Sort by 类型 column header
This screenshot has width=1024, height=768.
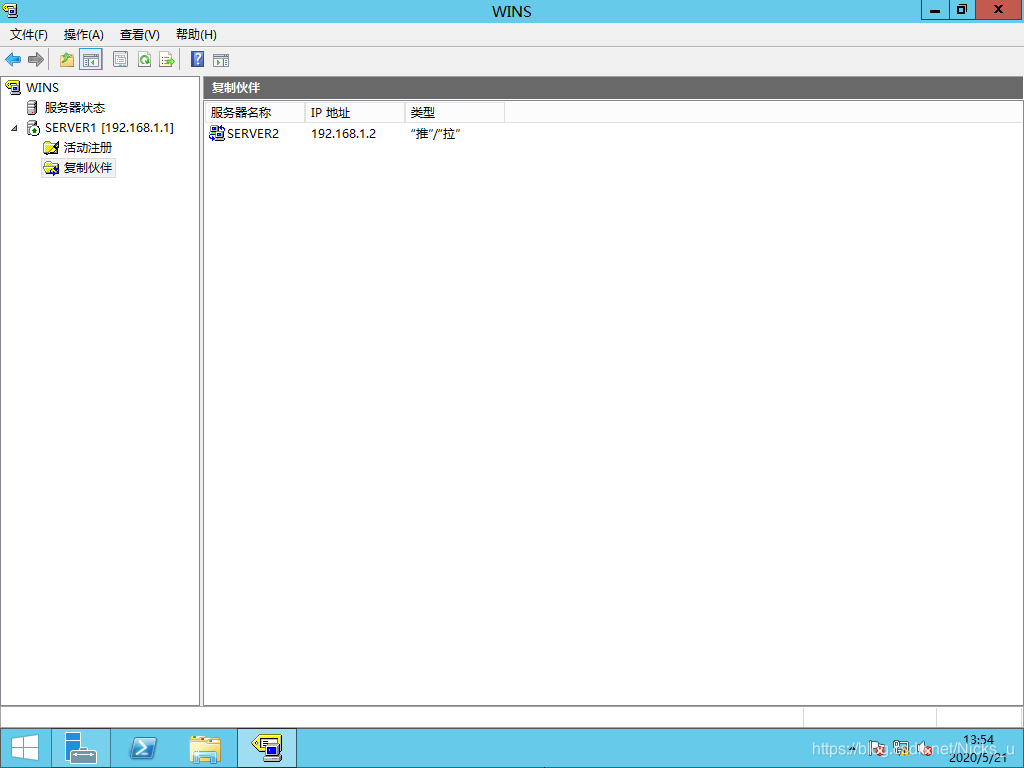click(455, 112)
